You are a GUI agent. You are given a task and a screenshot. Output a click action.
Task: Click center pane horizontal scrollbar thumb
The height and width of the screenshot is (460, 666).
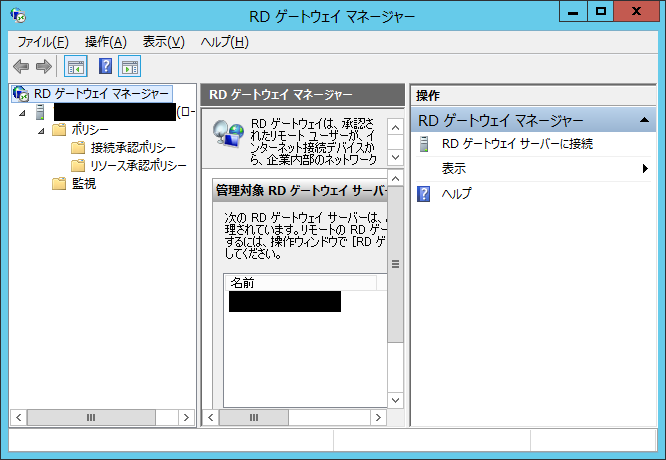pos(254,418)
